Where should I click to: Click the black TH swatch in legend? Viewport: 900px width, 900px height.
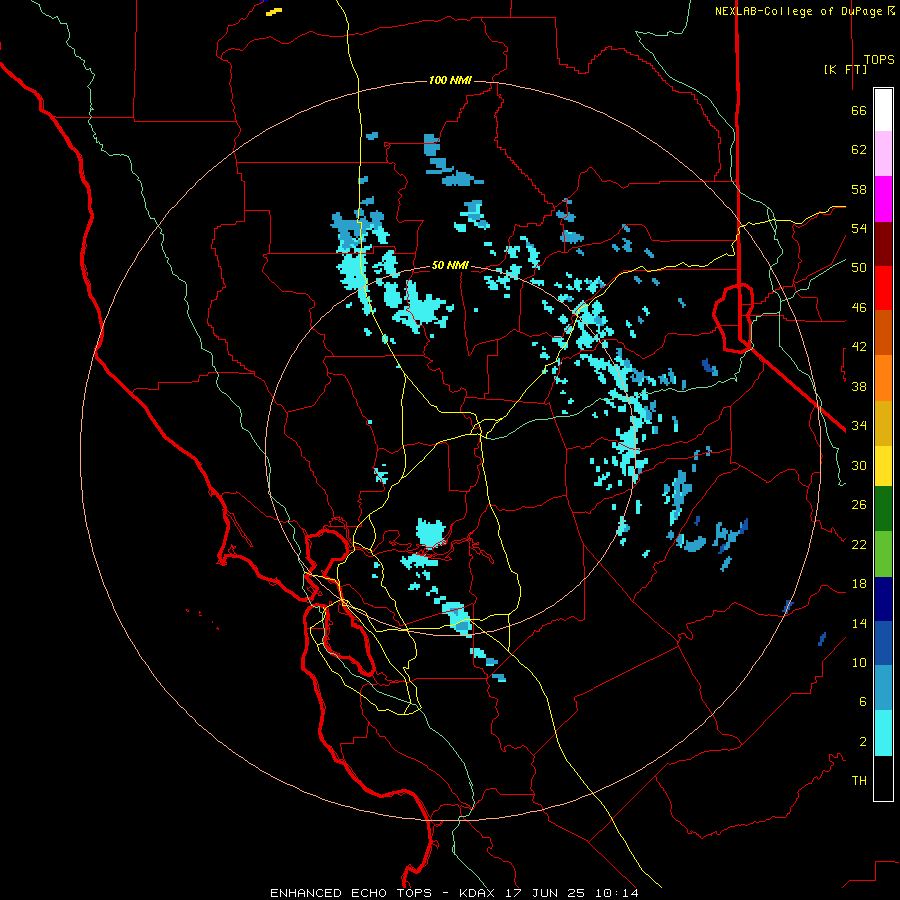(x=883, y=778)
